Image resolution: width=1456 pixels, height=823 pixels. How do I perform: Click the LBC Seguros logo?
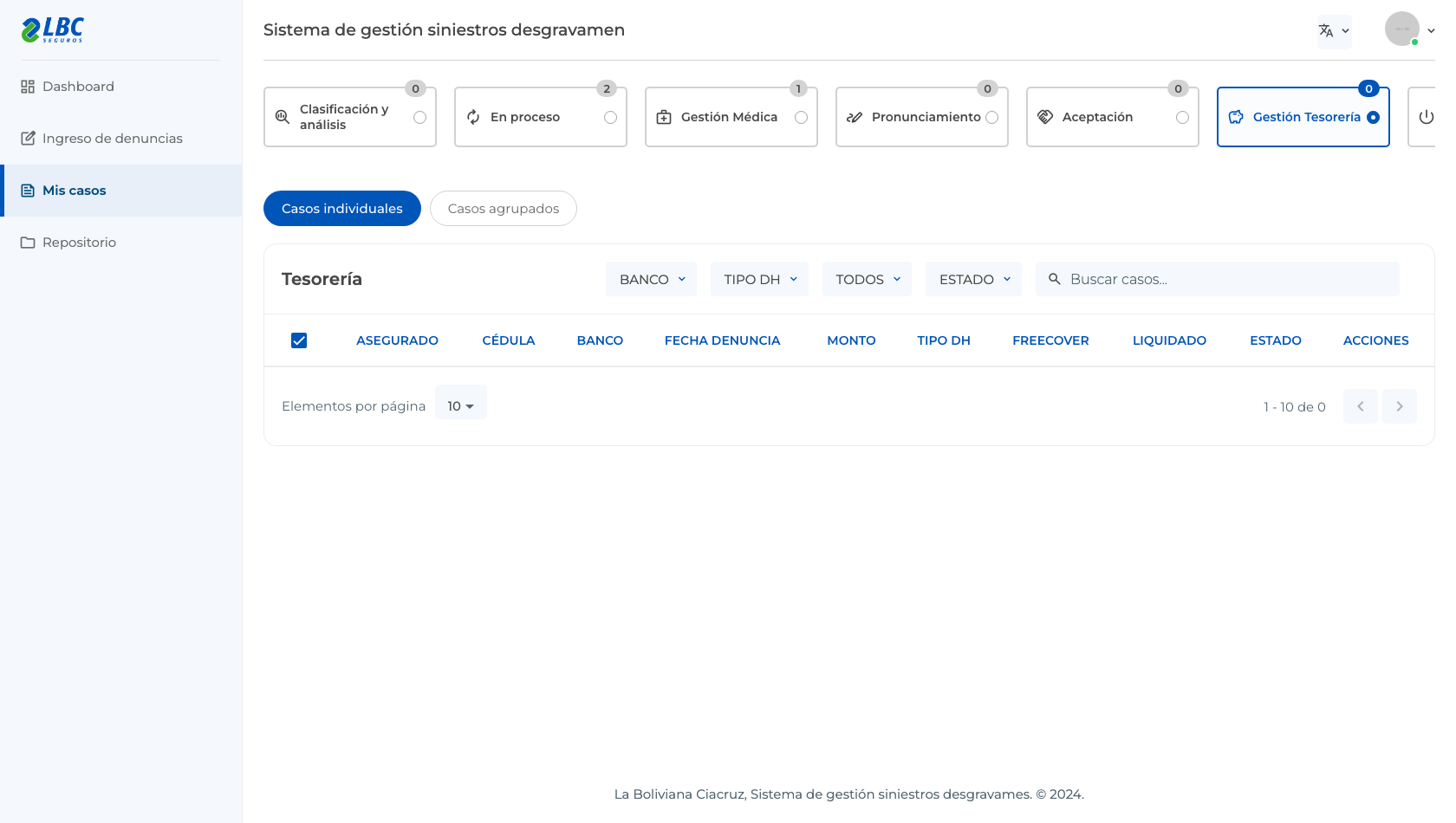(53, 29)
